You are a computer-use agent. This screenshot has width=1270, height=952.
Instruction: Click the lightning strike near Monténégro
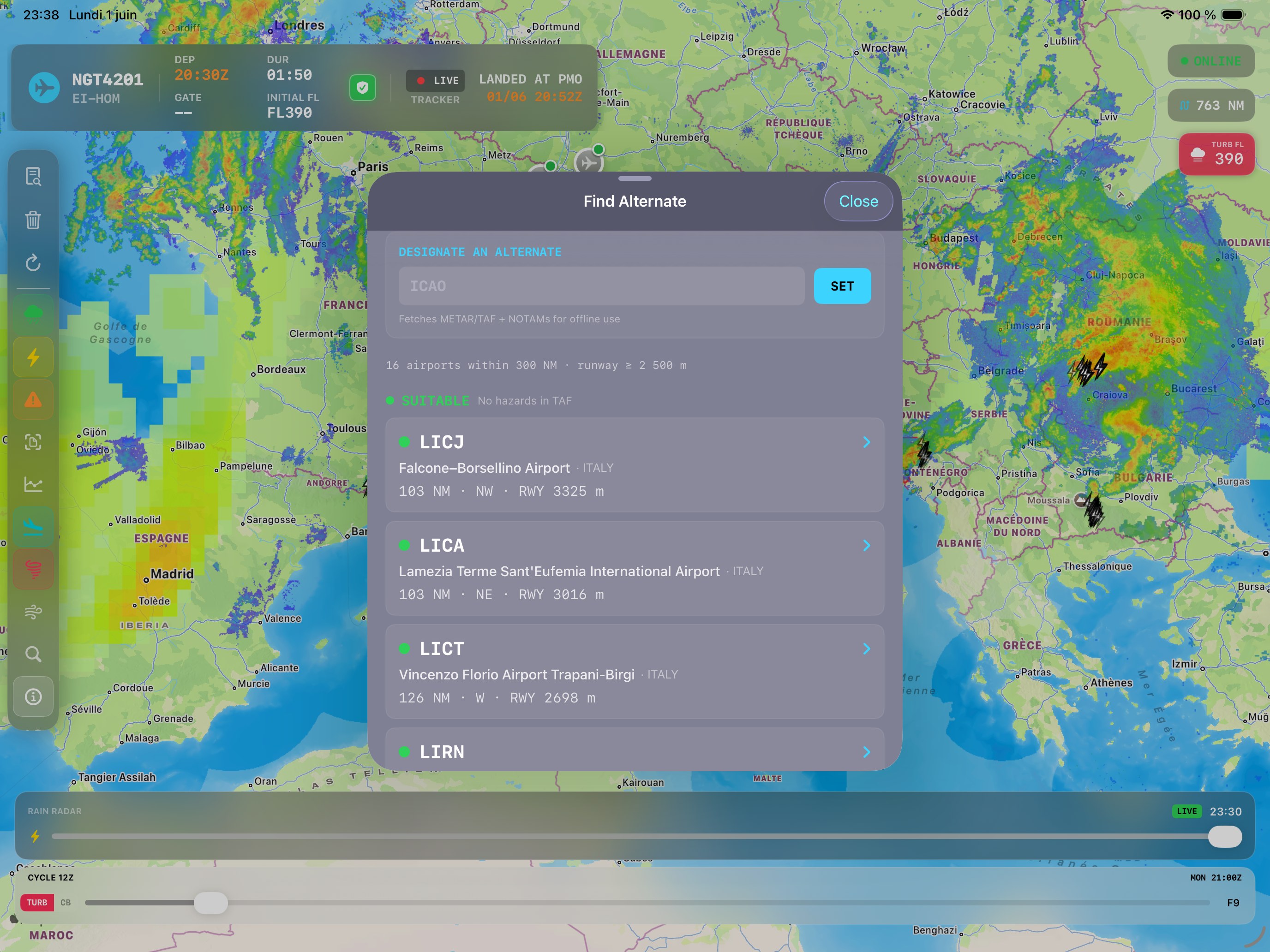(924, 452)
